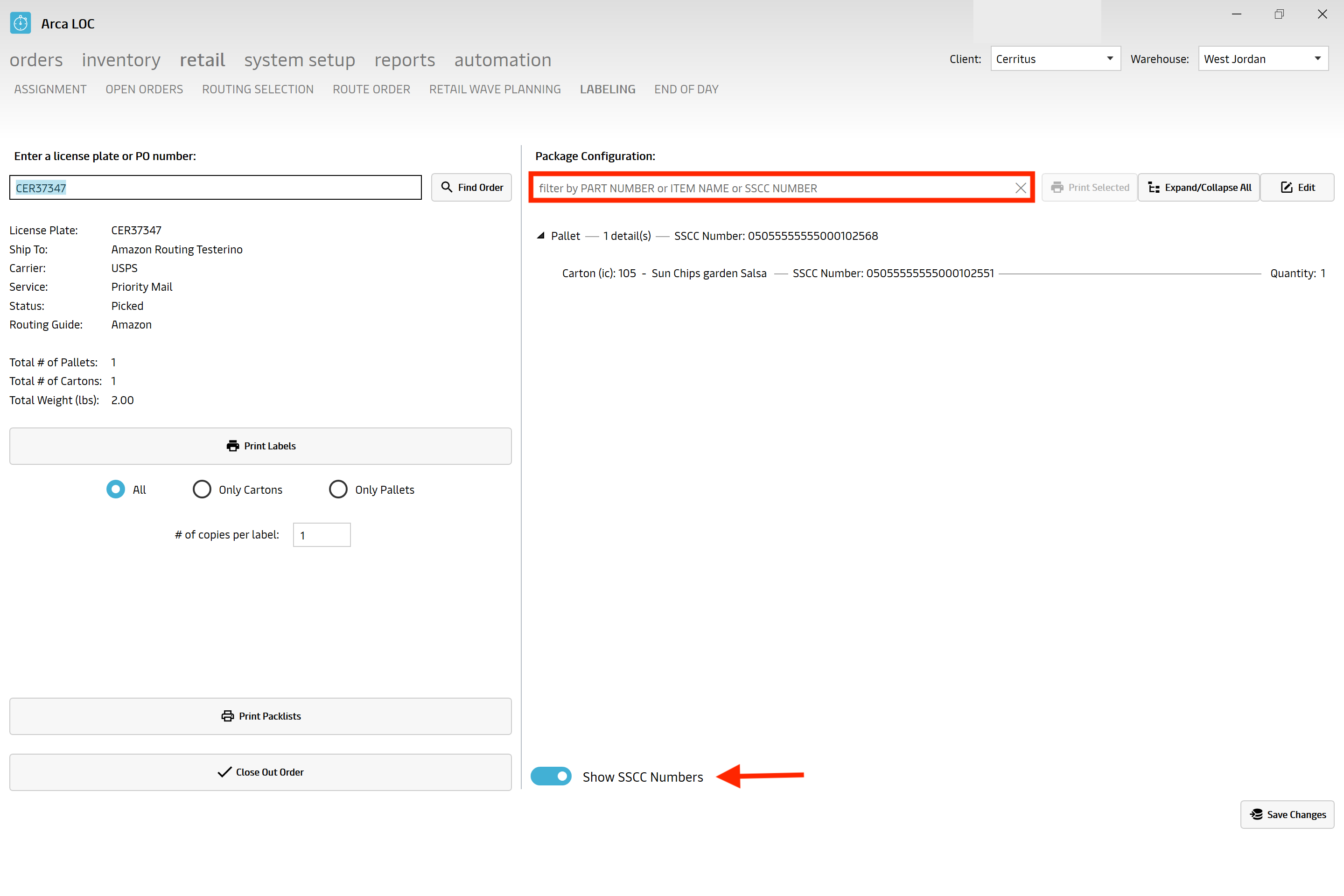
Task: Click the magnifier icon on Find Order
Action: coord(447,188)
